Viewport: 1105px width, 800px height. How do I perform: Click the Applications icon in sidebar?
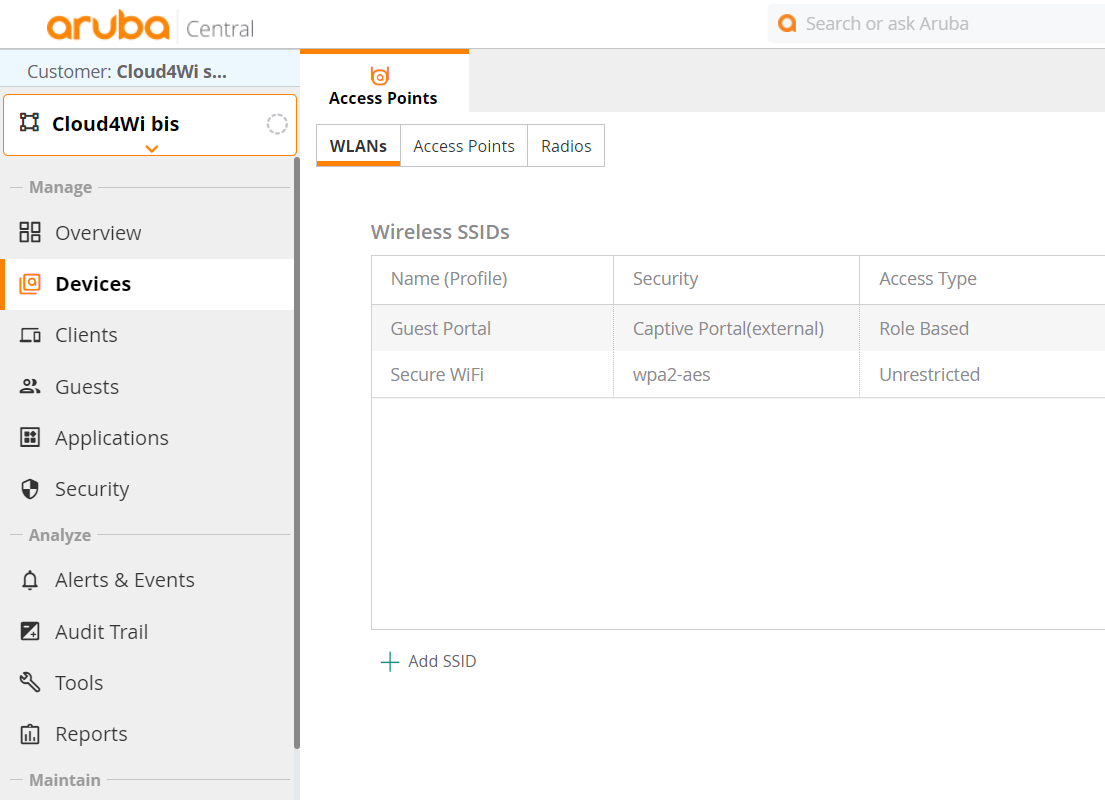(x=30, y=438)
